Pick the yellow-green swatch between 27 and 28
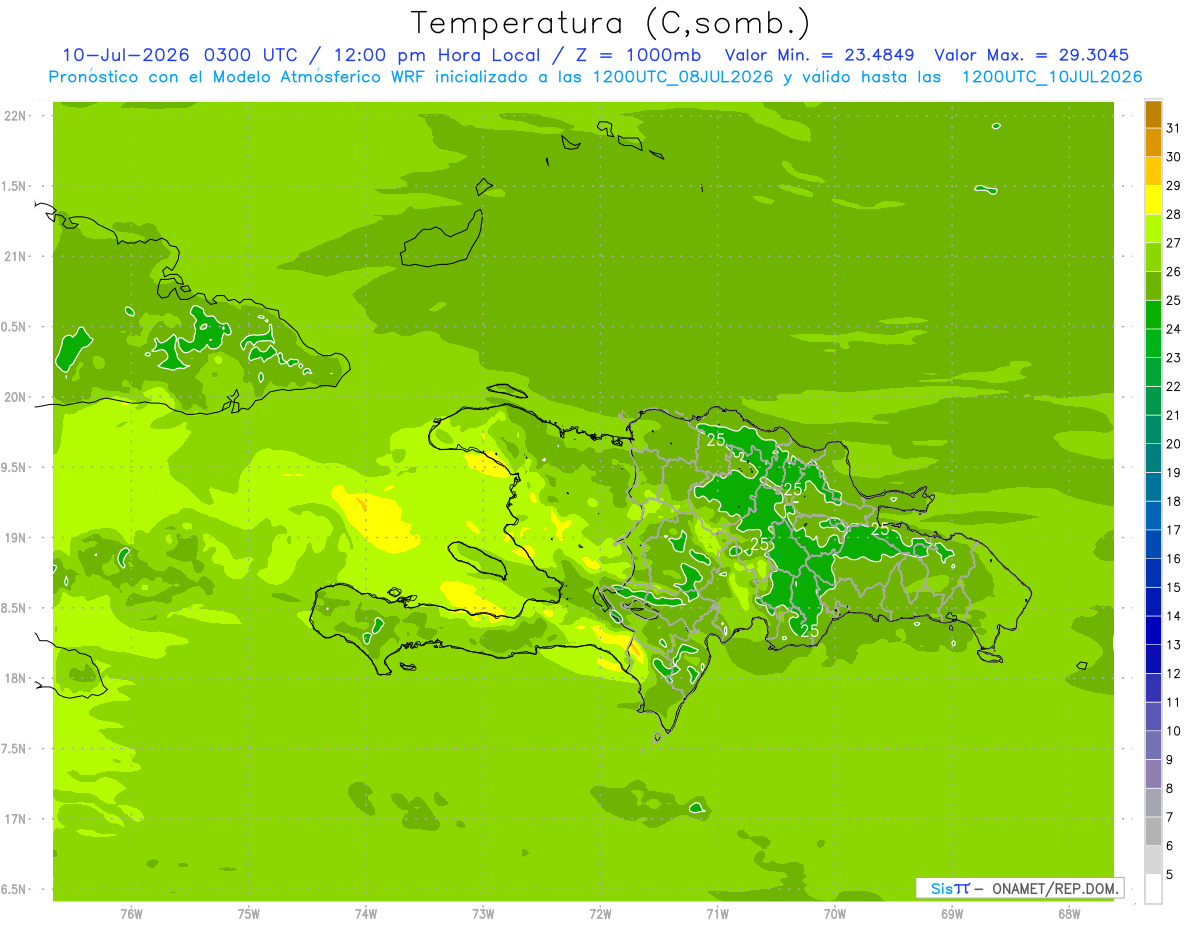This screenshot has height=927, width=1200. [1153, 228]
